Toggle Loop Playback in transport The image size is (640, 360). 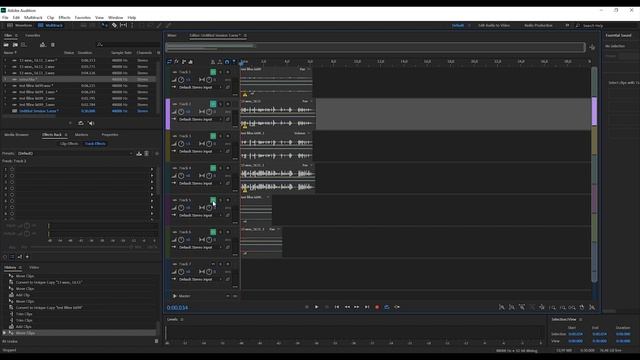tap(387, 307)
